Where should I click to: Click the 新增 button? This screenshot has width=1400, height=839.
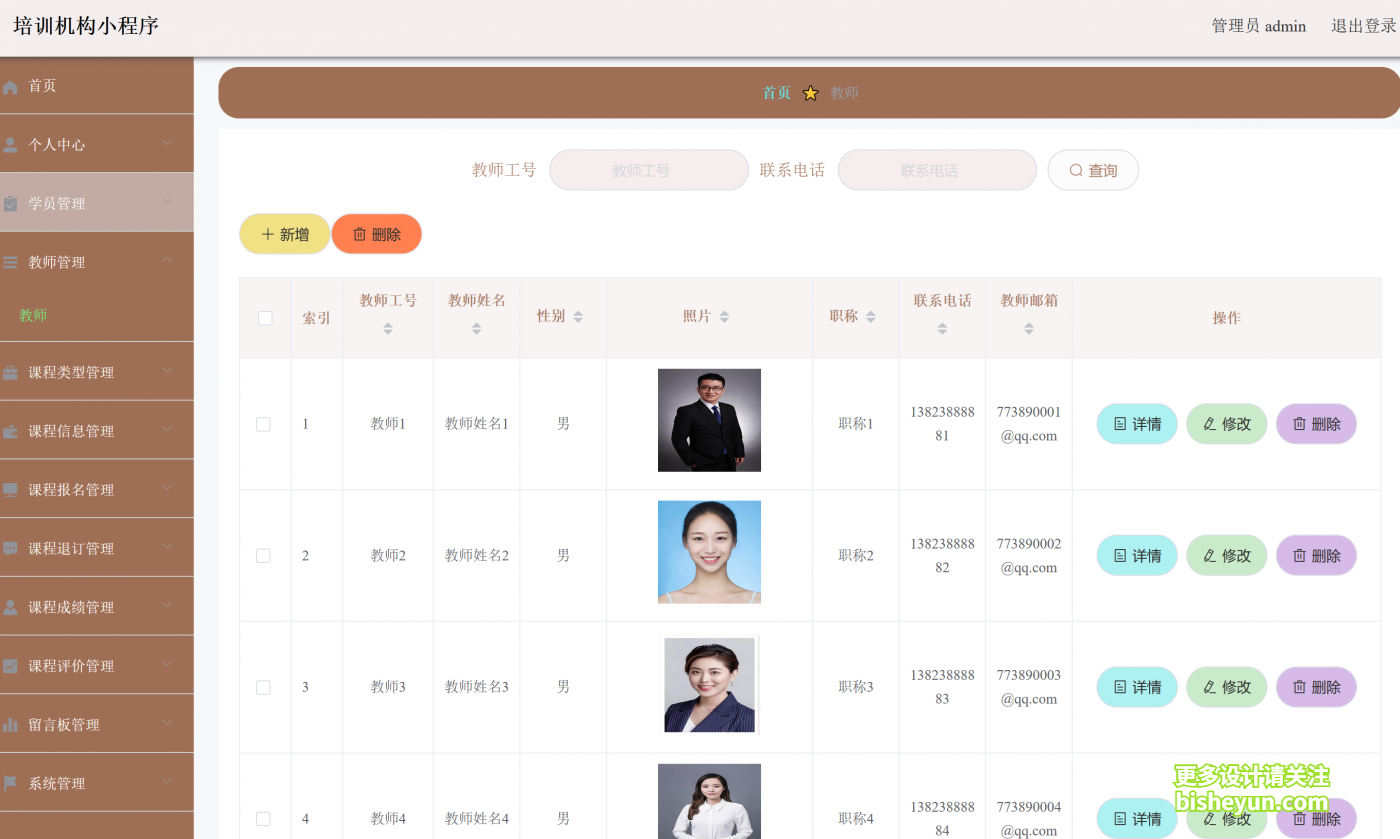click(285, 234)
